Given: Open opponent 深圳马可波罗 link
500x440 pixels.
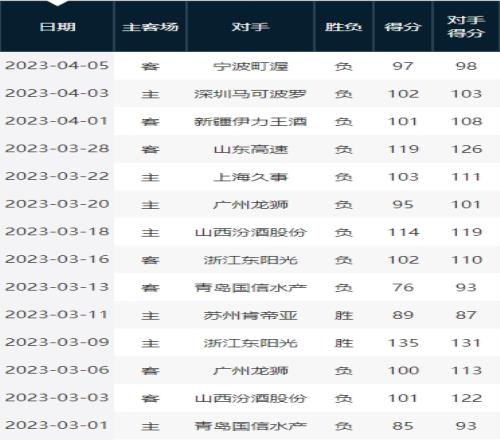Looking at the screenshot, I should [251, 94].
